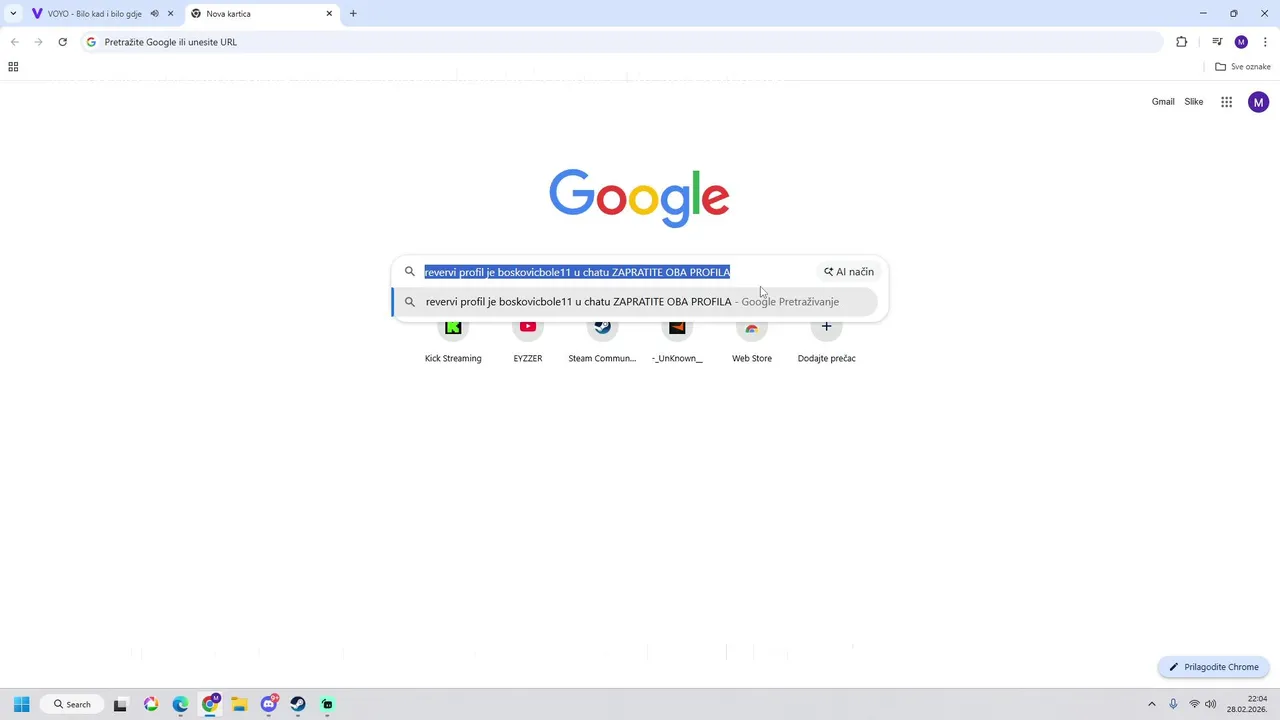The width and height of the screenshot is (1280, 720).
Task: Open the Chrome extensions puzzle icon
Action: [1181, 42]
